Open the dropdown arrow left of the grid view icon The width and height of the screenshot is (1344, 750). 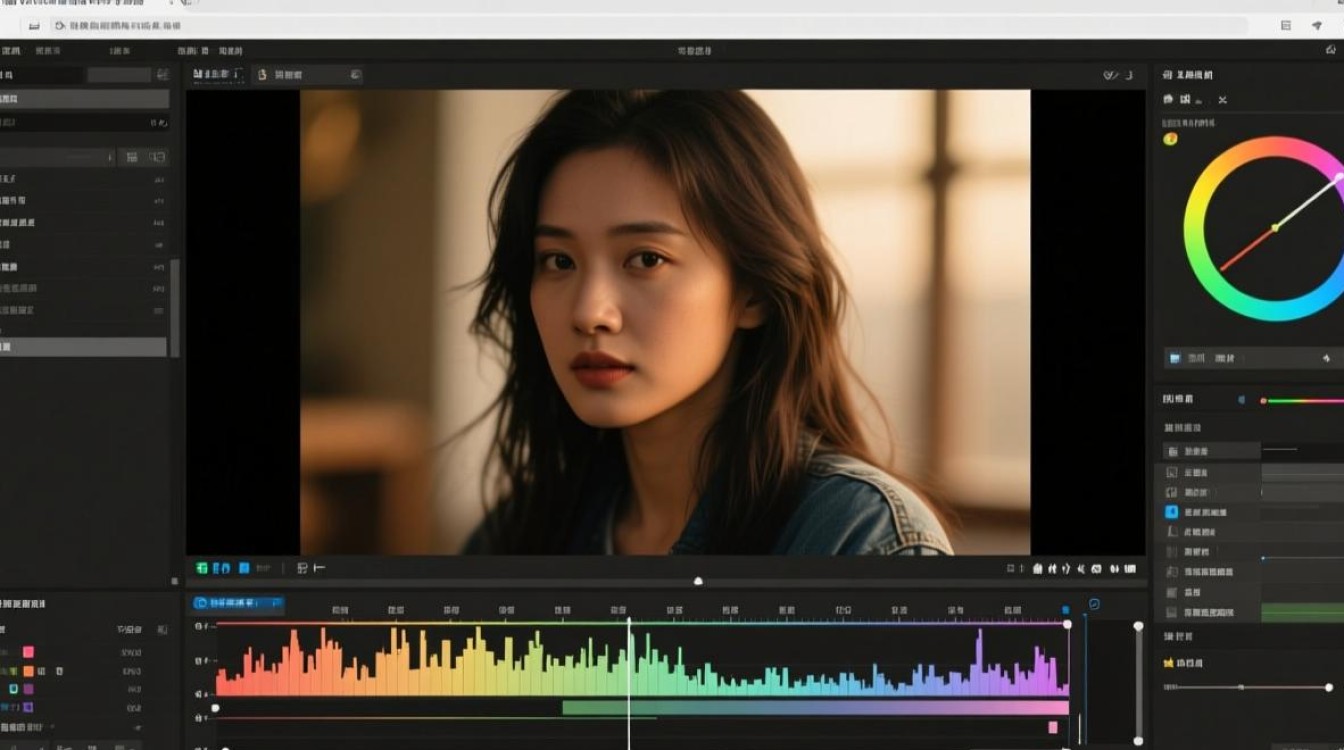click(109, 157)
